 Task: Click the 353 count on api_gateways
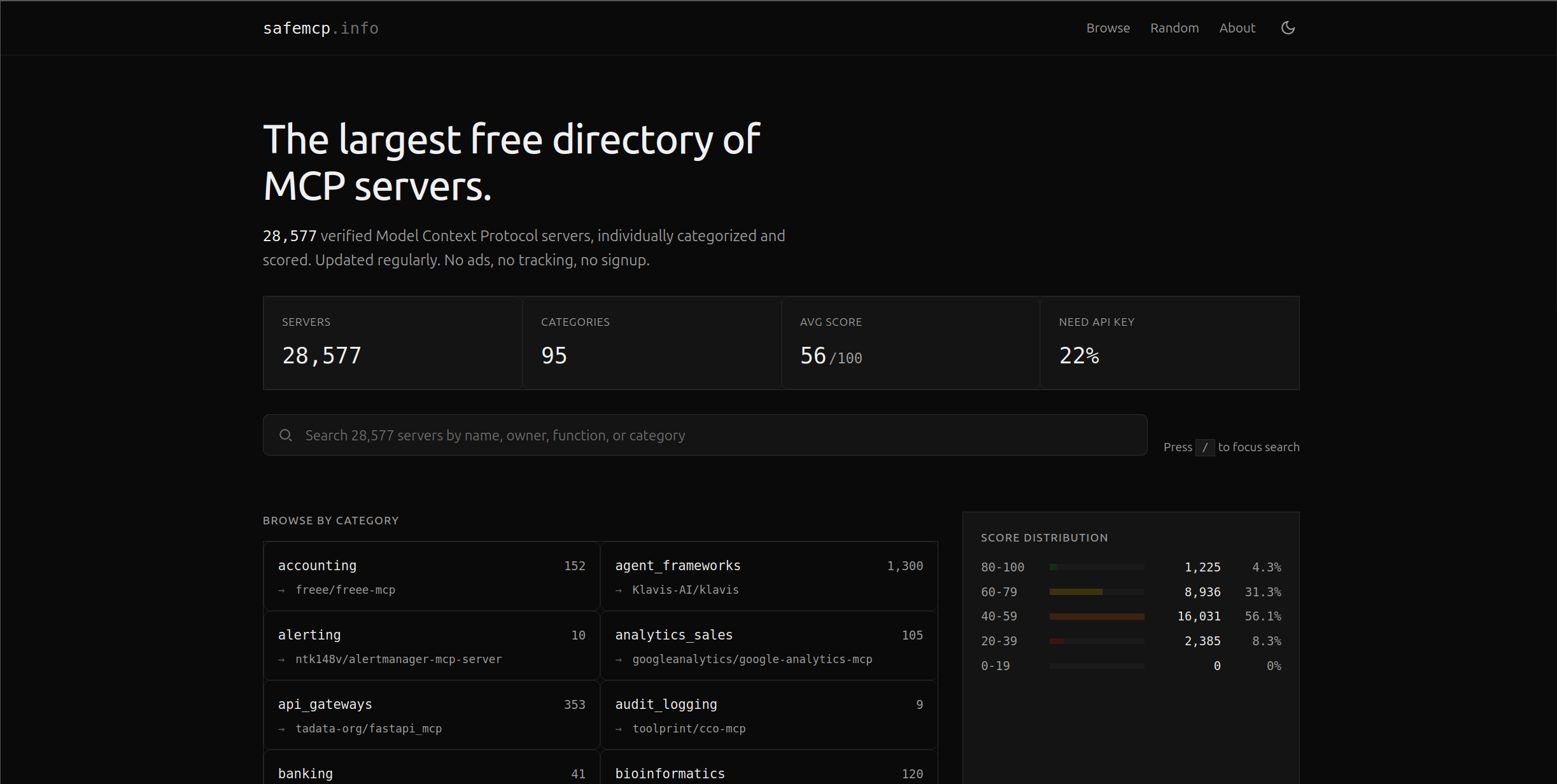(575, 704)
